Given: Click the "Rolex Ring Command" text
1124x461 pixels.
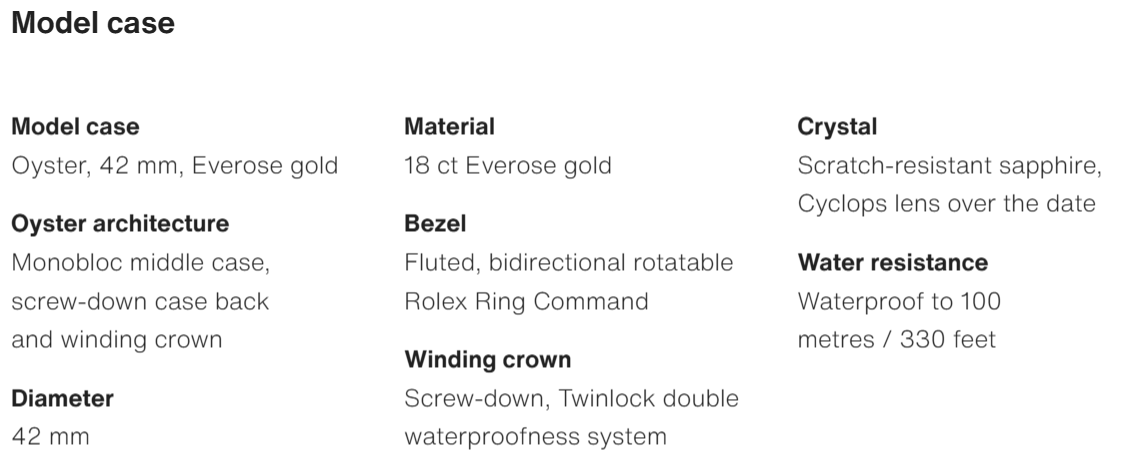Looking at the screenshot, I should click(527, 301).
